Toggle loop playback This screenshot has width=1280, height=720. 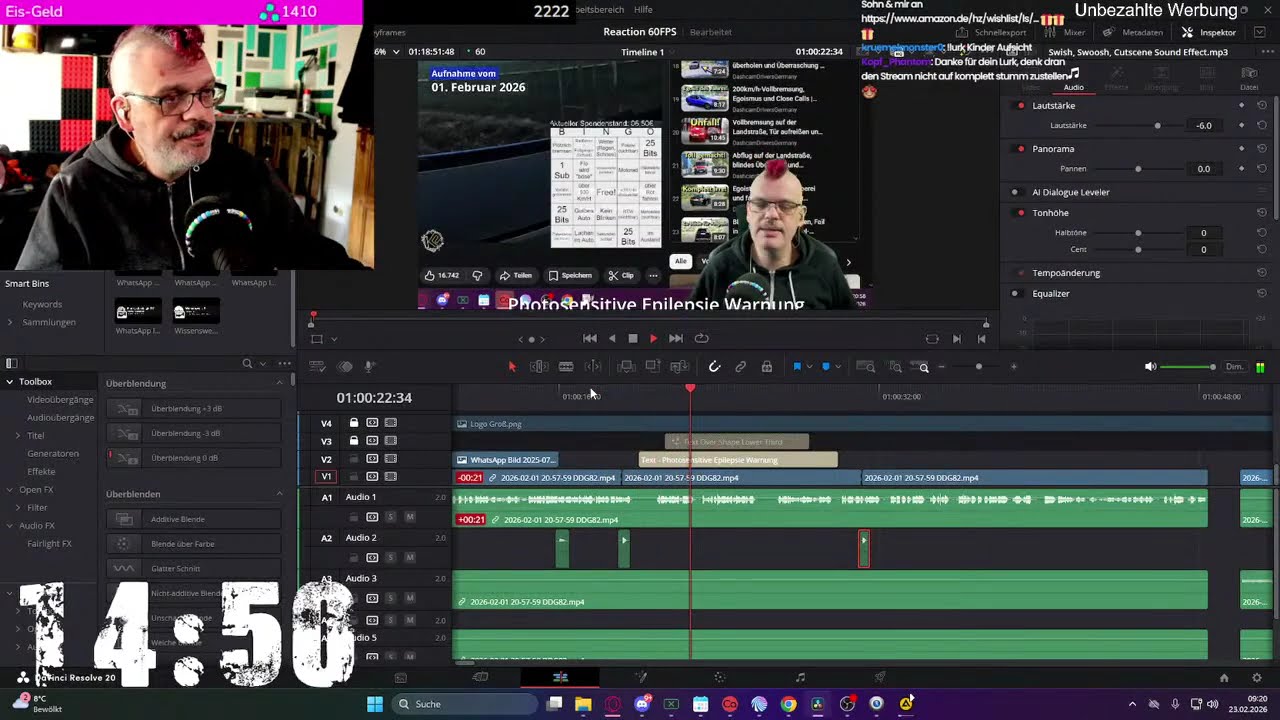[x=701, y=338]
